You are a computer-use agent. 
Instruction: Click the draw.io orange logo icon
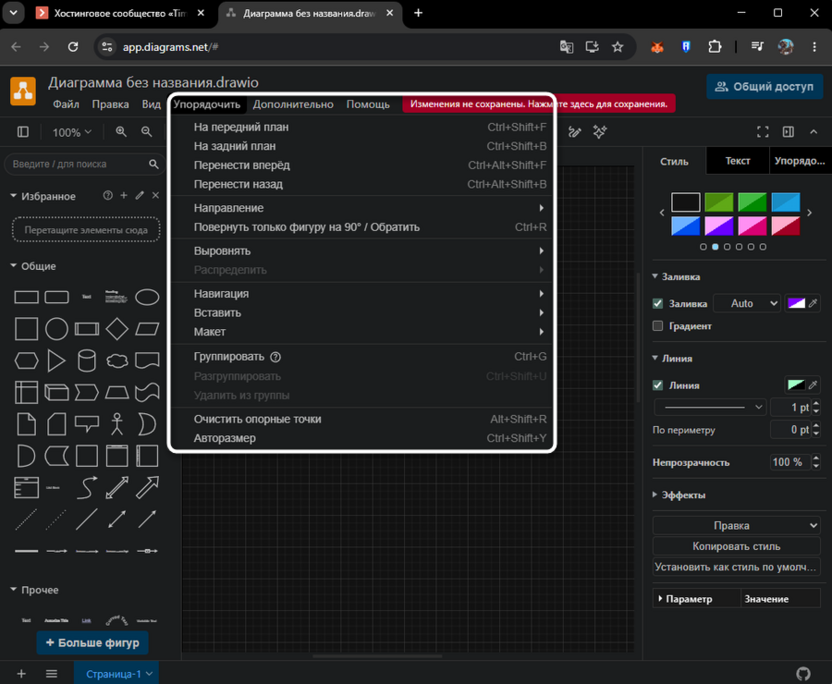click(23, 91)
